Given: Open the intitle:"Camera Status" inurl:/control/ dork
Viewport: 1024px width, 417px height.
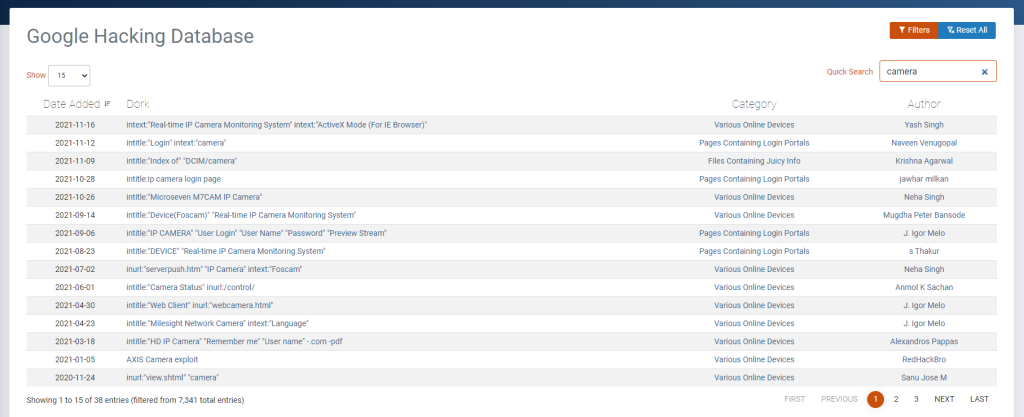Looking at the screenshot, I should [190, 287].
